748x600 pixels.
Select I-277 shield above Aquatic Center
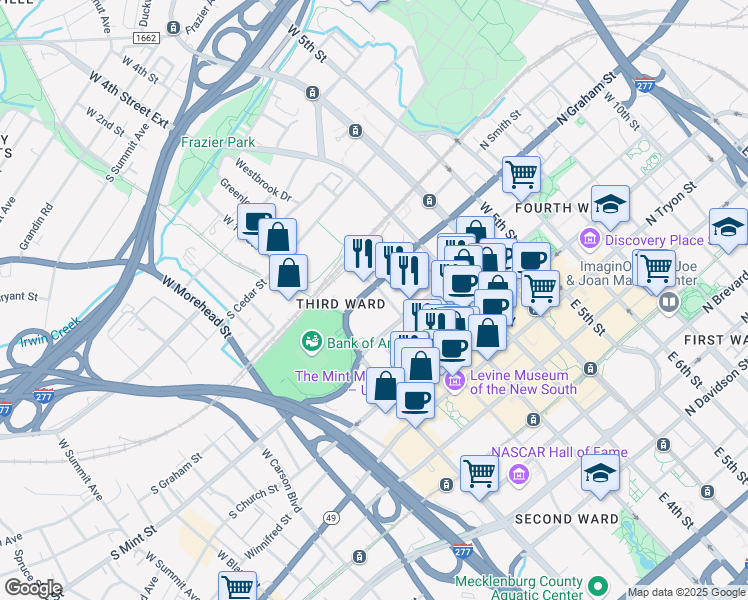462,551
